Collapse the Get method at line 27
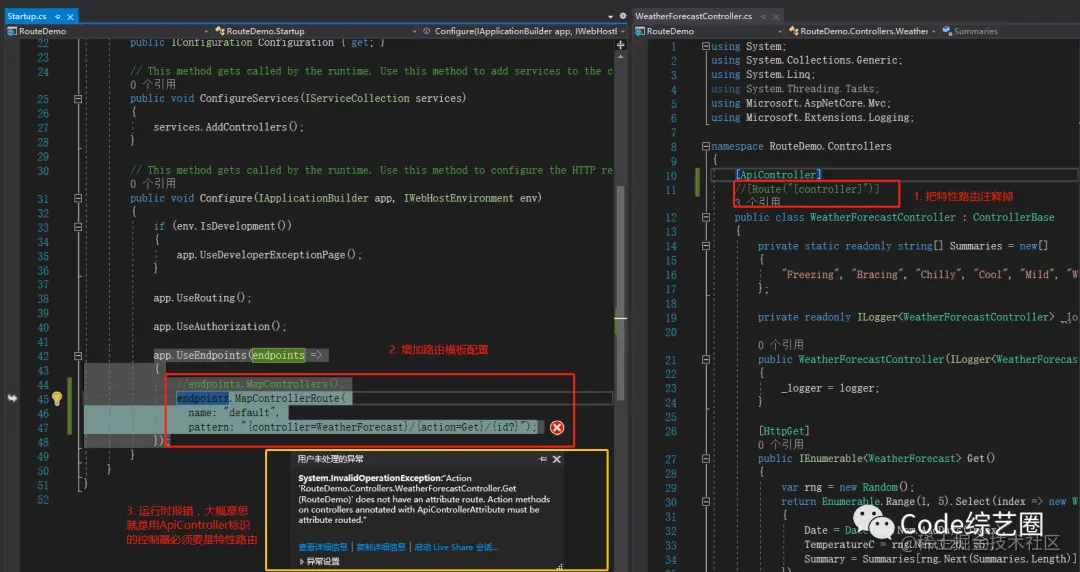The height and width of the screenshot is (572, 1080). click(705, 458)
